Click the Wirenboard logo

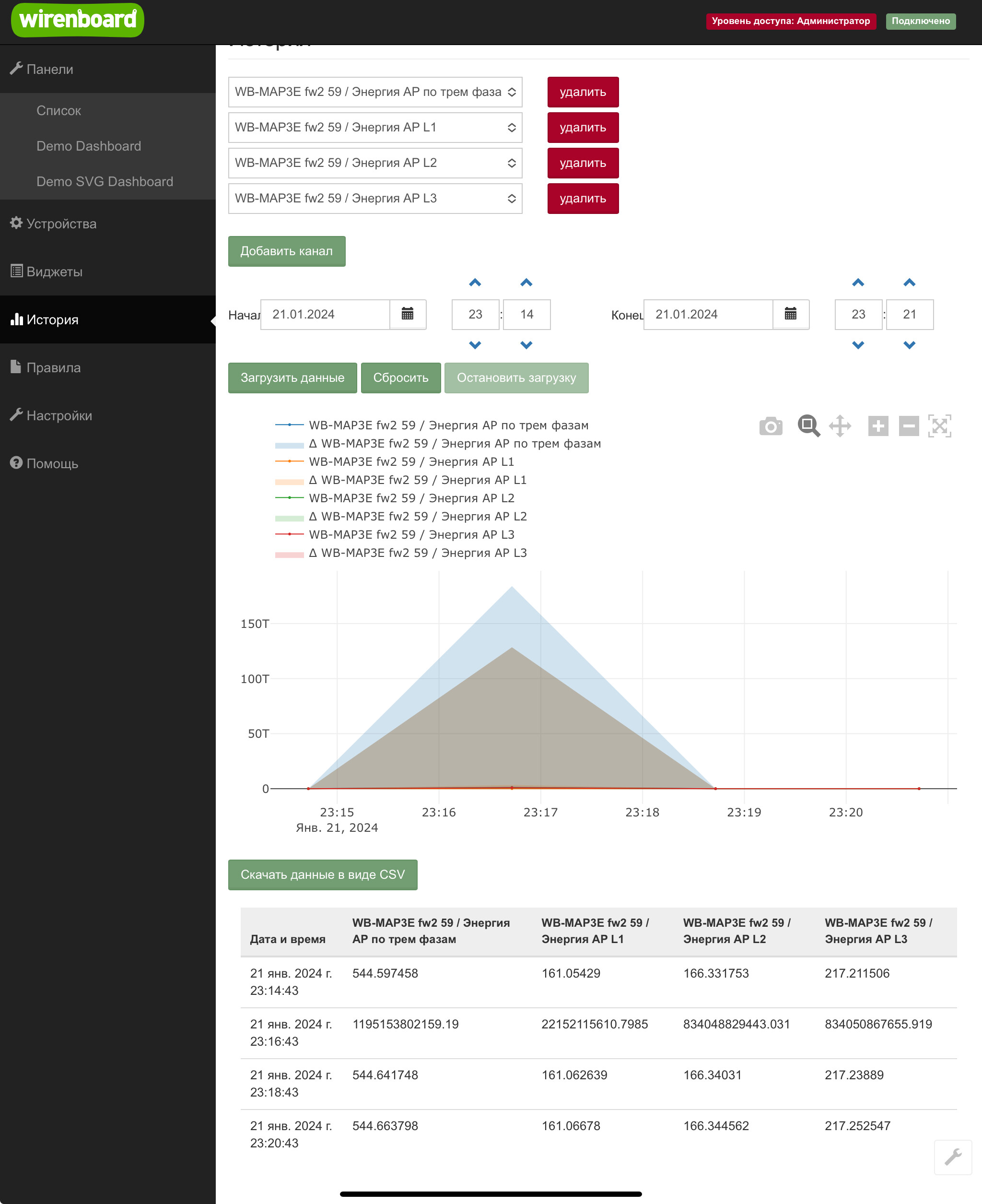(x=78, y=20)
